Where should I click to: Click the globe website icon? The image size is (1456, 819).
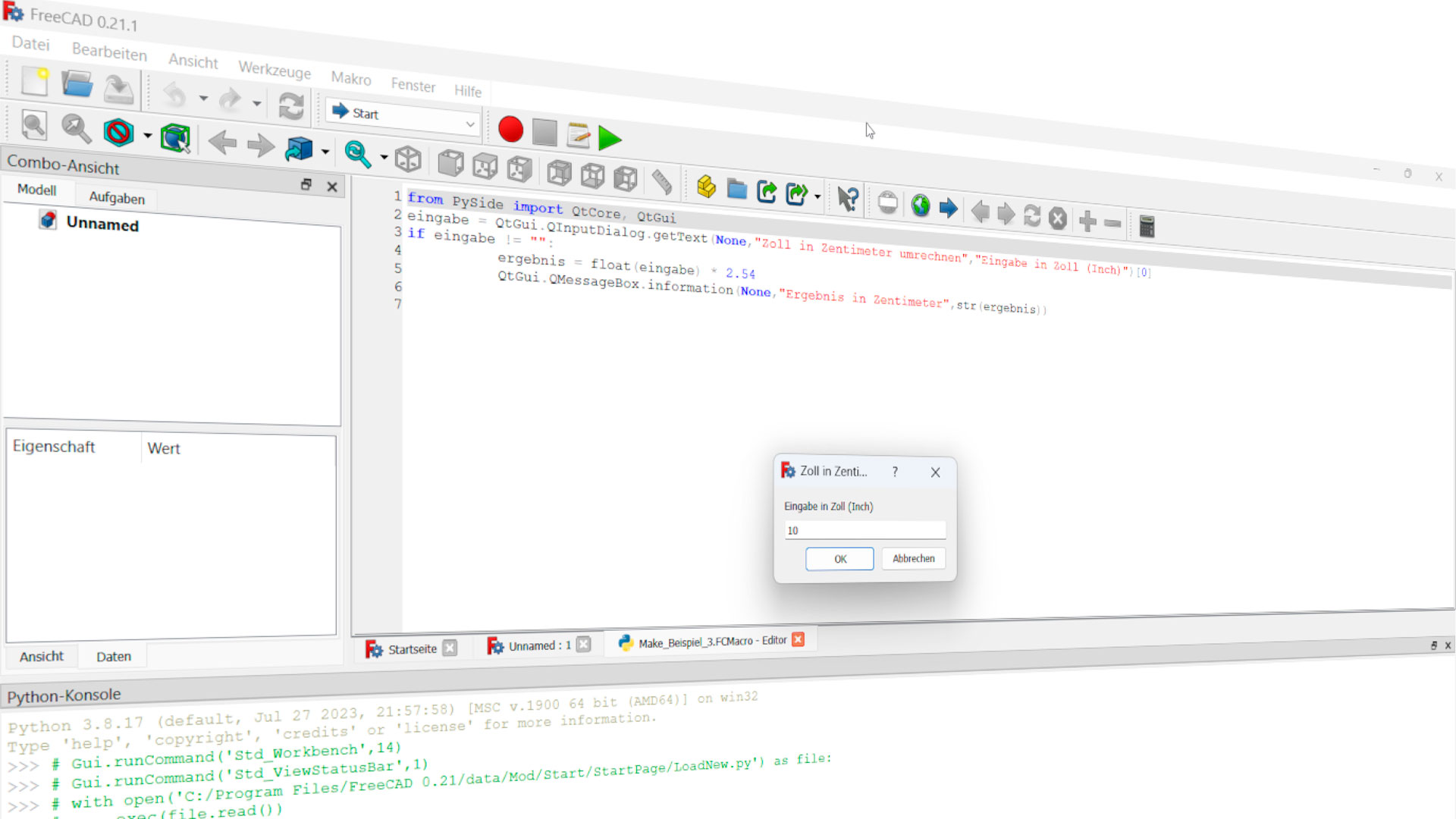(921, 206)
